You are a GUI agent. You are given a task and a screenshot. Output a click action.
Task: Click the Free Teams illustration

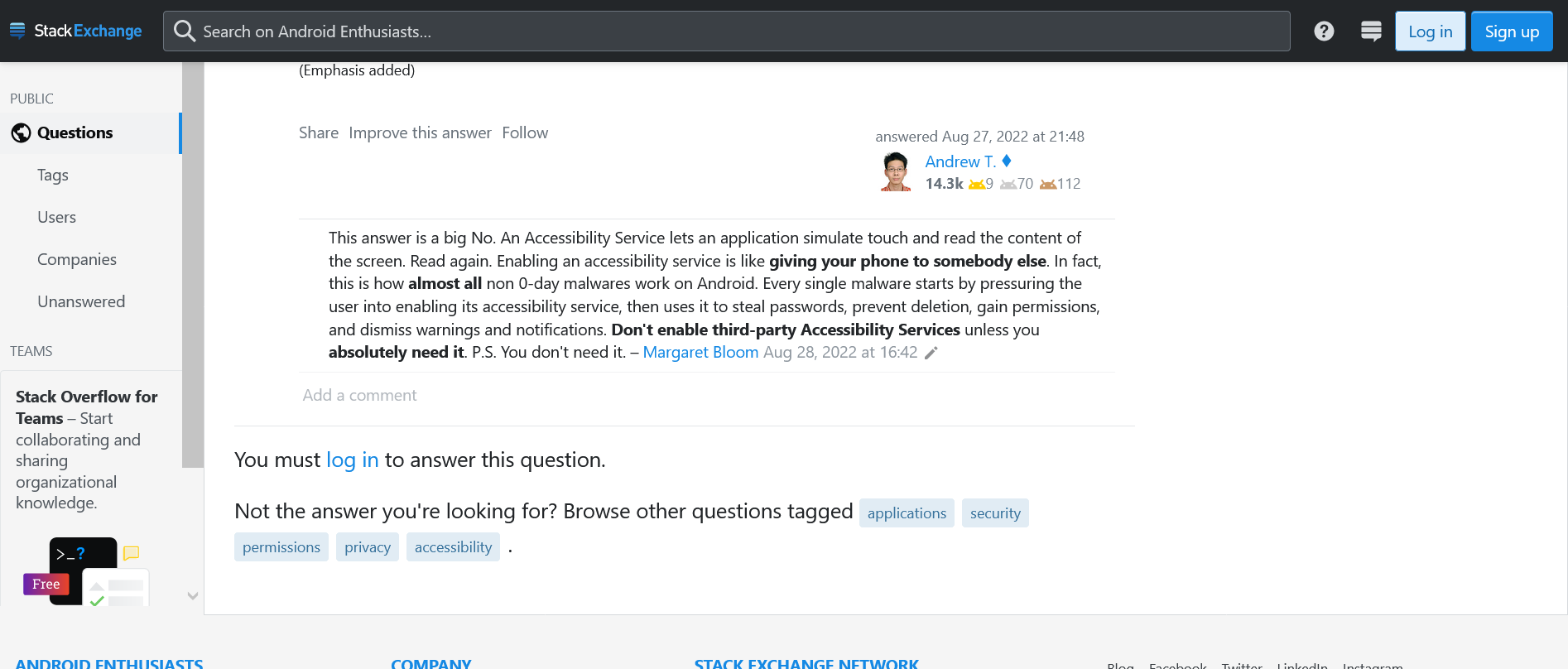(x=87, y=572)
